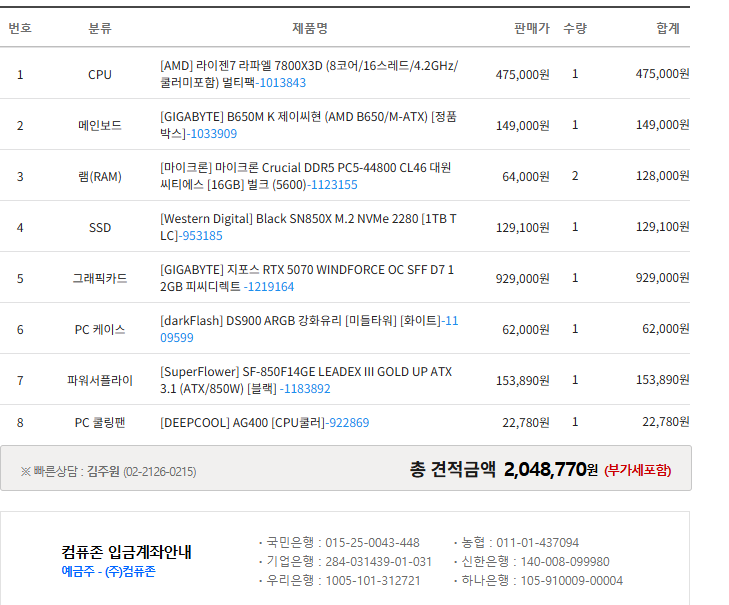Image resolution: width=729 pixels, height=605 pixels.
Task: Open product link 953185 for SN850X SSD
Action: 202,236
